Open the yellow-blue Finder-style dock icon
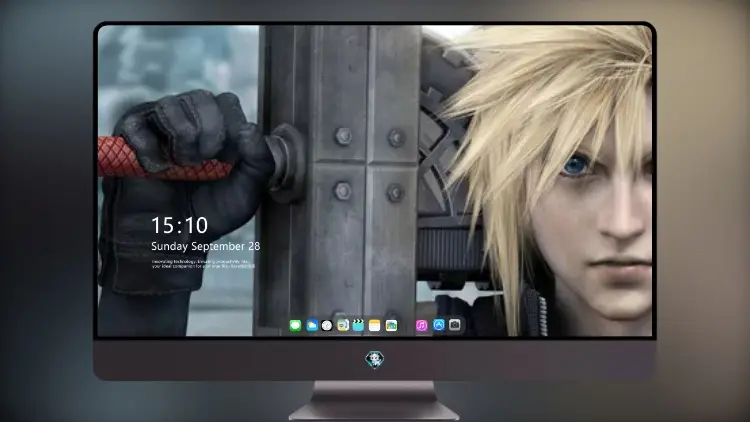Image resolution: width=750 pixels, height=422 pixels. (343, 326)
